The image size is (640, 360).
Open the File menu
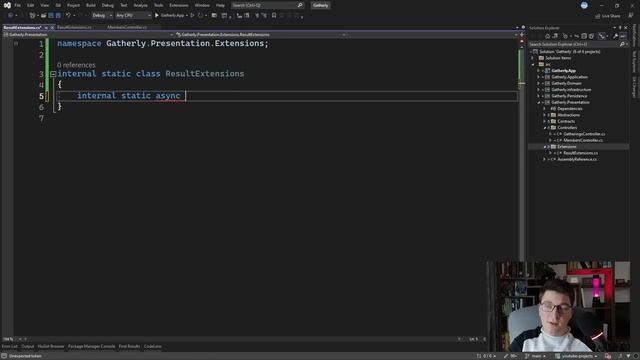(x=18, y=5)
